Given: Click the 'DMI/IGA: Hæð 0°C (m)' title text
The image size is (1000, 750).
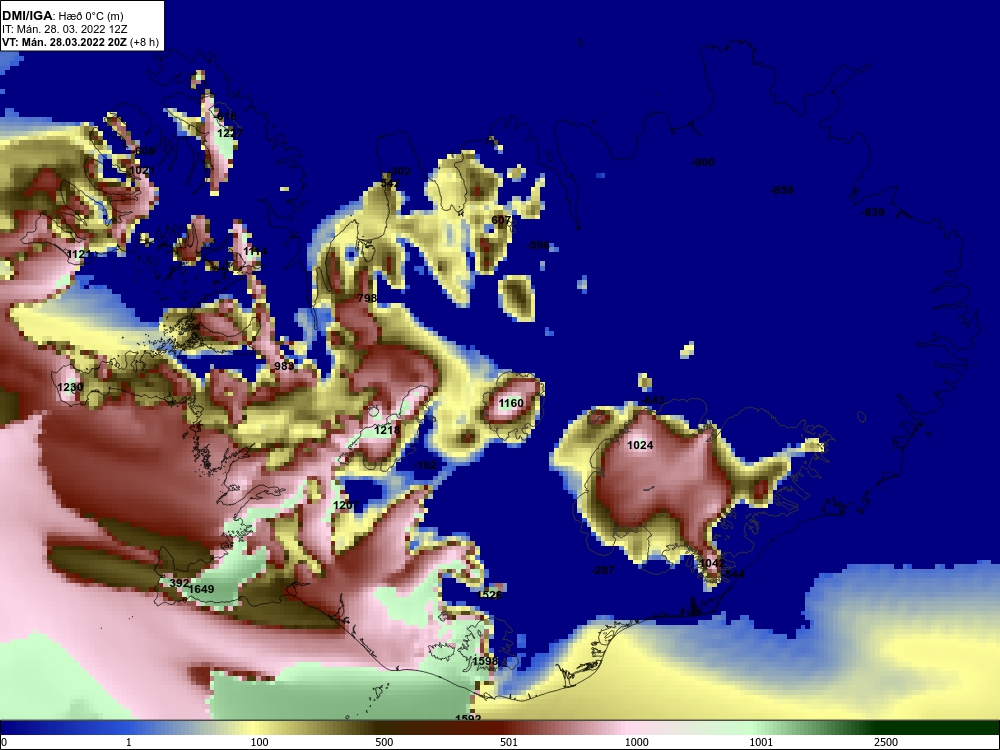Looking at the screenshot, I should click(x=63, y=16).
